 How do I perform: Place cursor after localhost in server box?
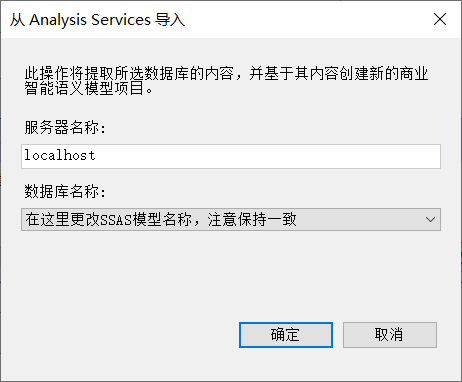pyautogui.click(x=97, y=156)
